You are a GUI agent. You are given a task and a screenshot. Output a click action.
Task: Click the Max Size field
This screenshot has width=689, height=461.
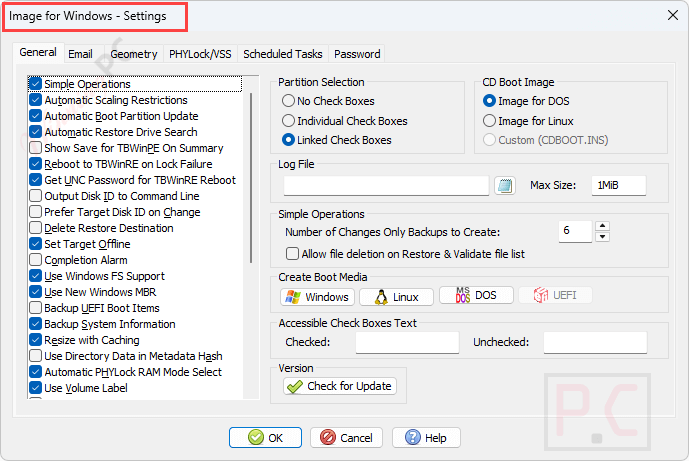[619, 185]
